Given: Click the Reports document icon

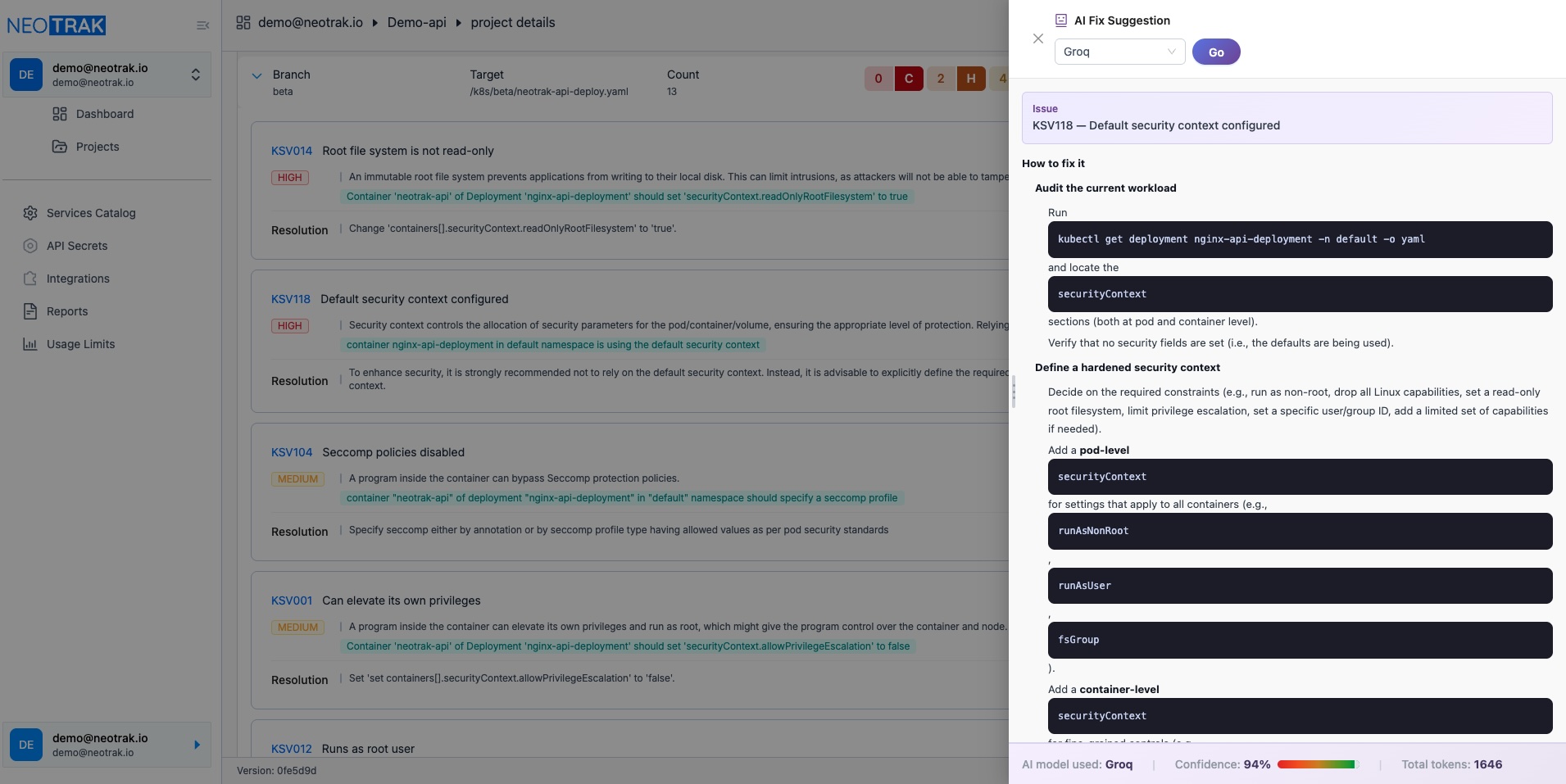Looking at the screenshot, I should click(x=30, y=311).
